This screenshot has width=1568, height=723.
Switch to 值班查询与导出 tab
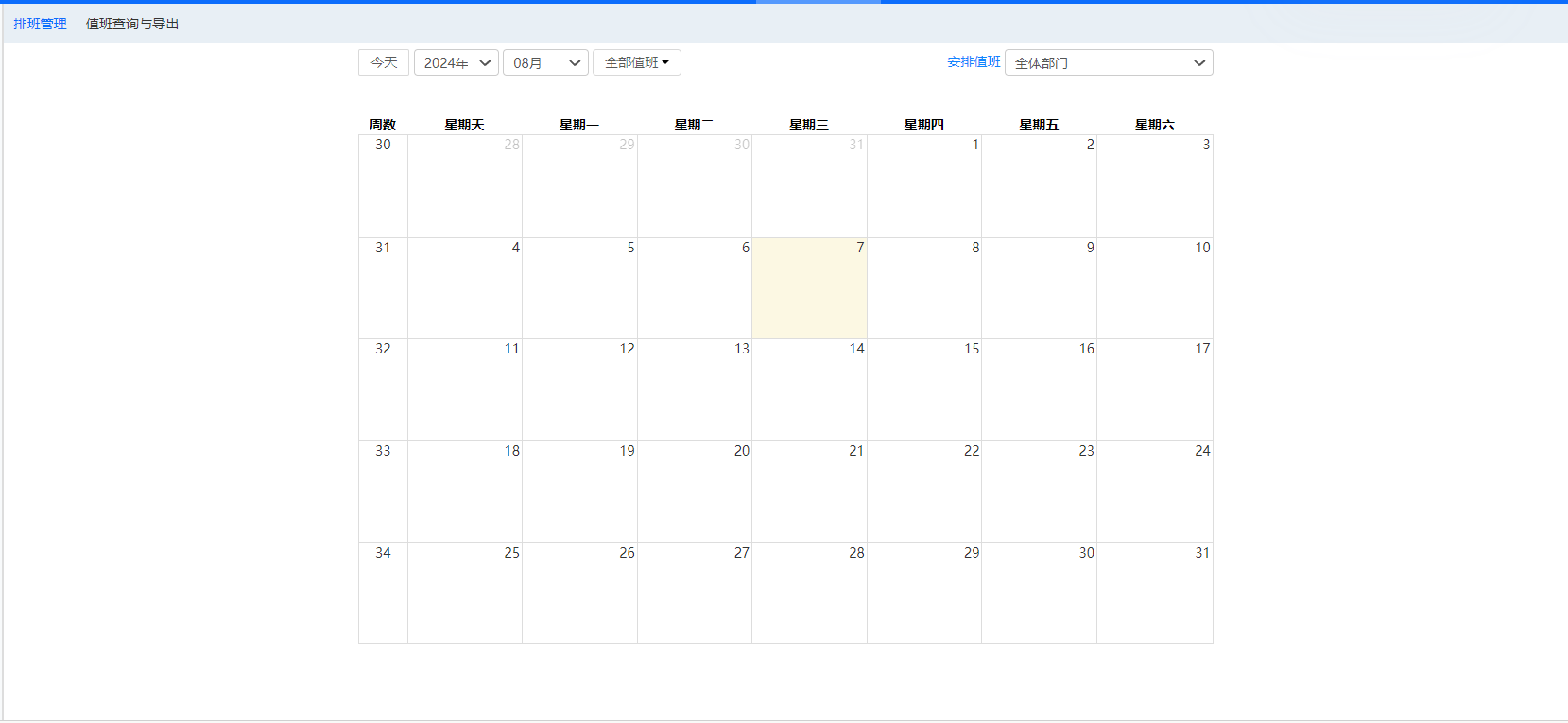pyautogui.click(x=132, y=24)
